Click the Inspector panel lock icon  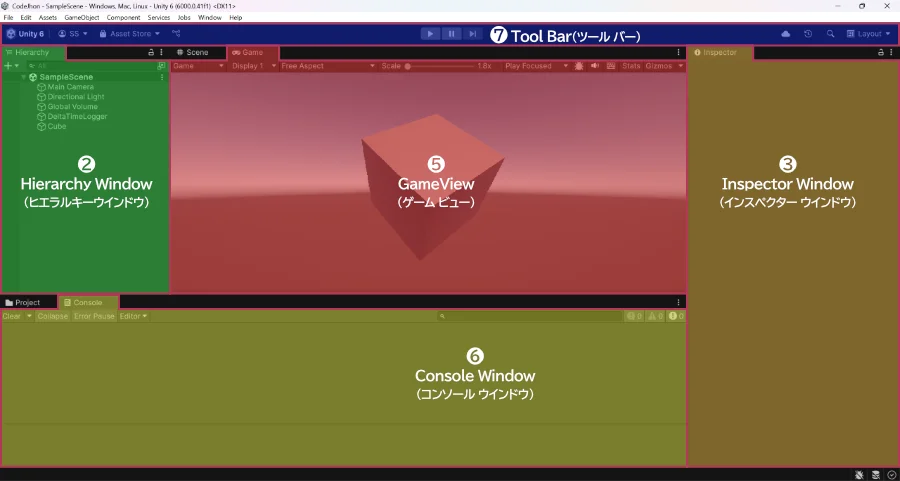point(880,52)
